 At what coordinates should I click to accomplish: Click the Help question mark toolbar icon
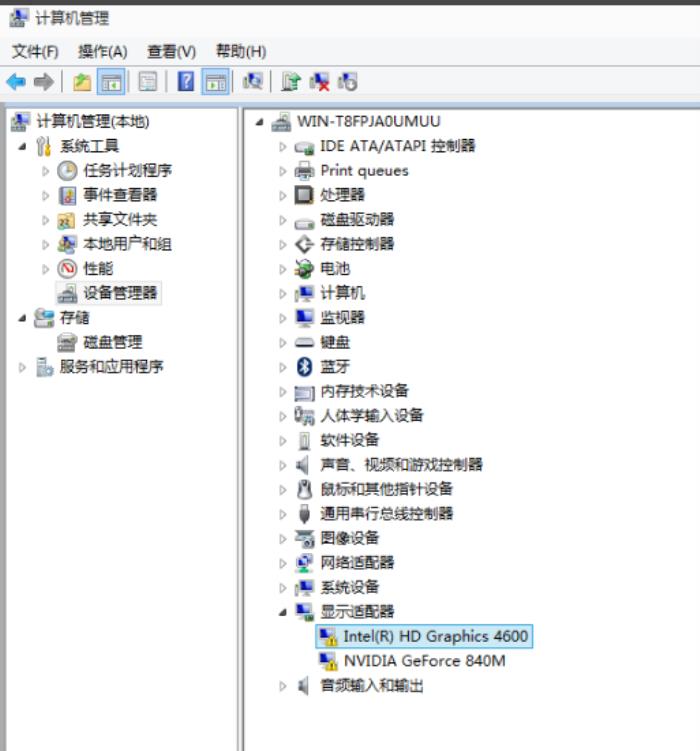click(x=186, y=82)
